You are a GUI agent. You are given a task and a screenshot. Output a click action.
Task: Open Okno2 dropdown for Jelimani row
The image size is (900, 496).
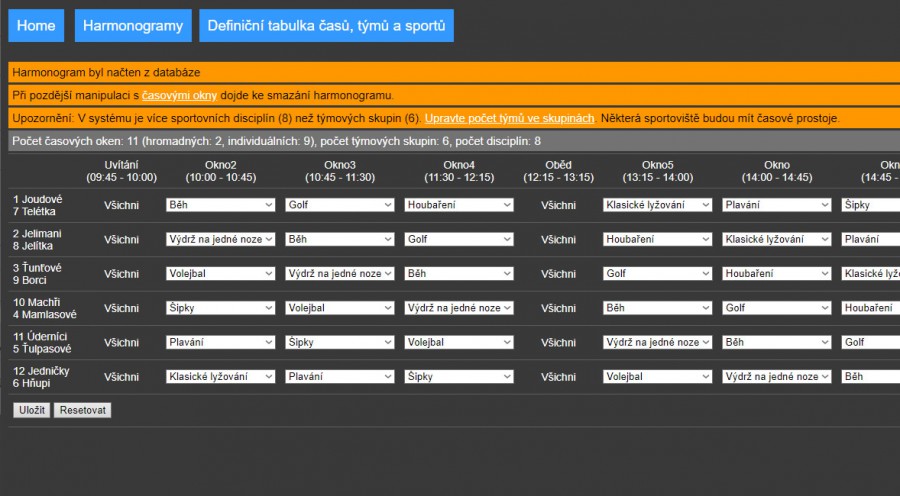[220, 239]
